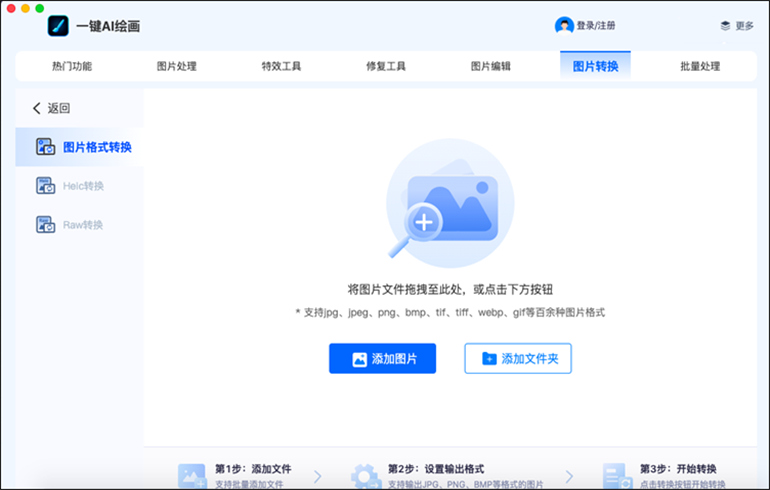Viewport: 770px width, 490px height.
Task: Click the 更多 stack icon
Action: [x=725, y=26]
